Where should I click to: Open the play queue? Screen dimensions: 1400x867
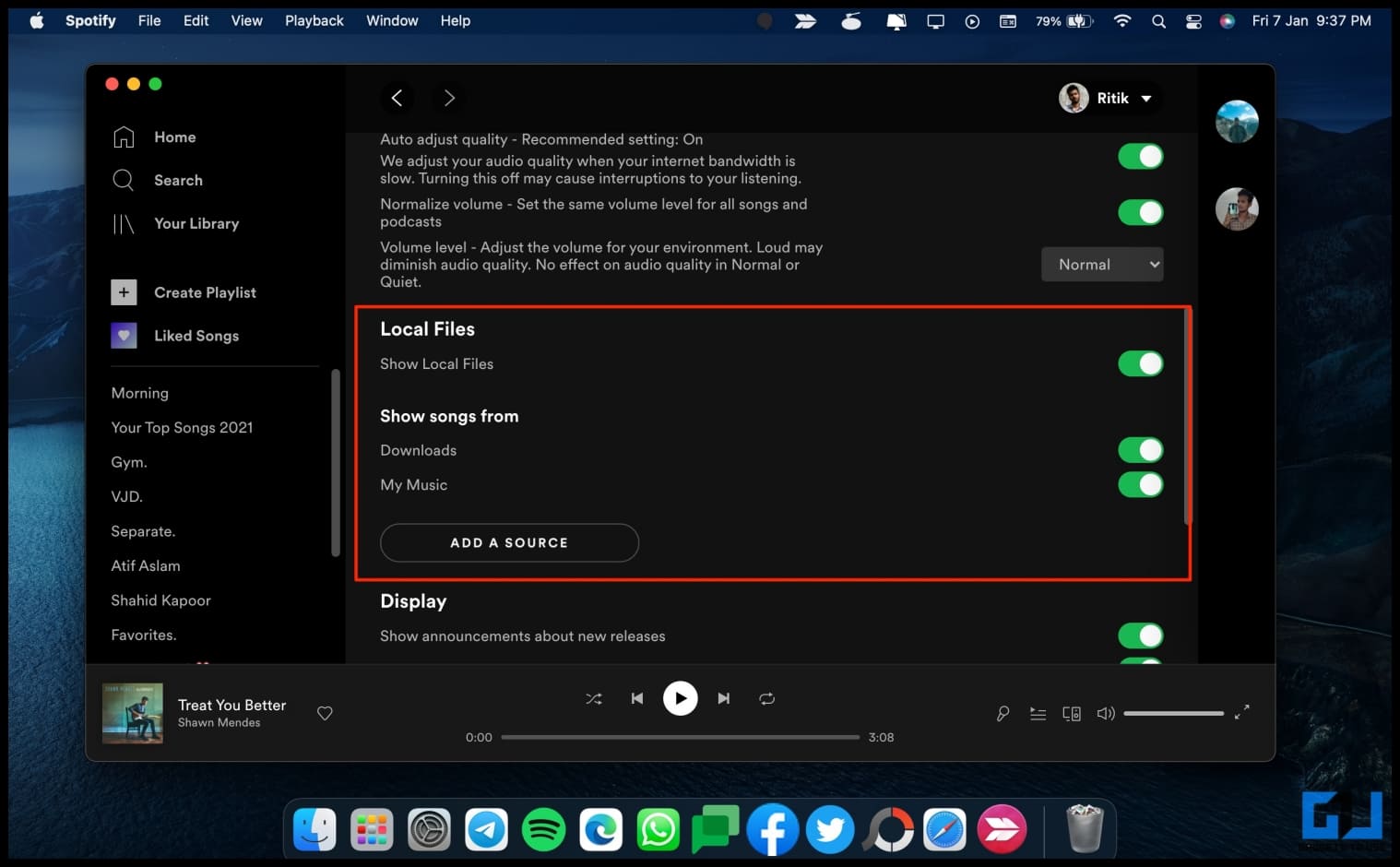click(x=1037, y=713)
